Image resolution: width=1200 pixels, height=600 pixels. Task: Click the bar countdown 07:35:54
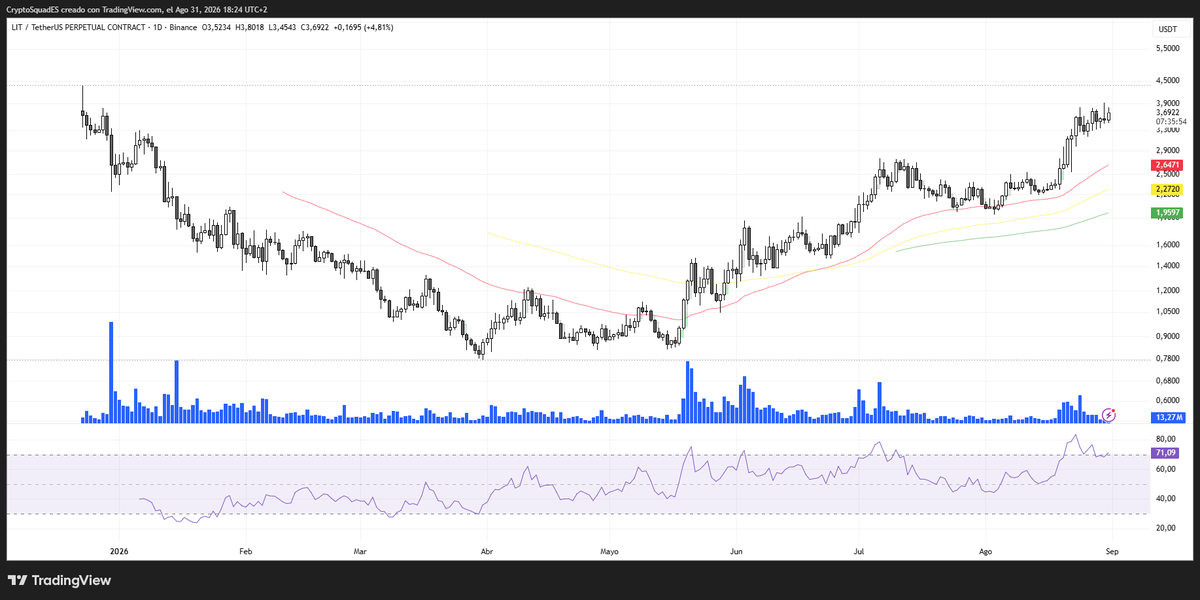tap(1170, 121)
